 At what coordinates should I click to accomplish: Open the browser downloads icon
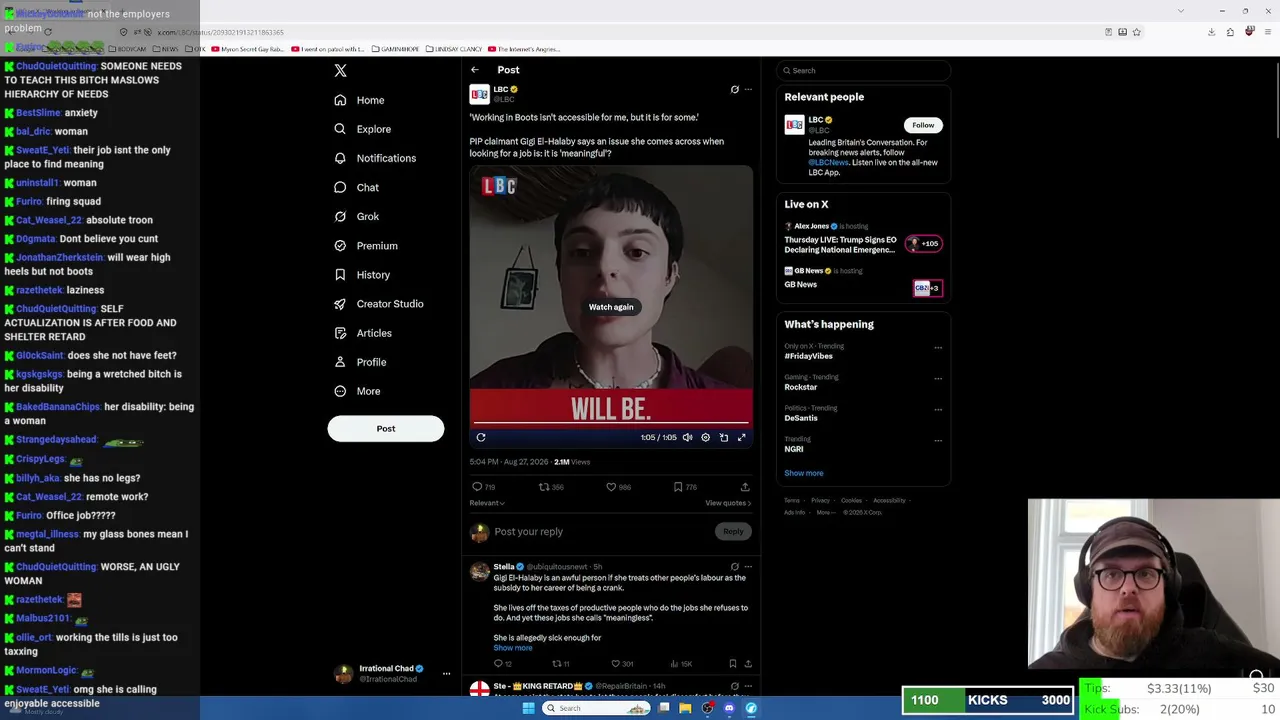(x=1212, y=32)
